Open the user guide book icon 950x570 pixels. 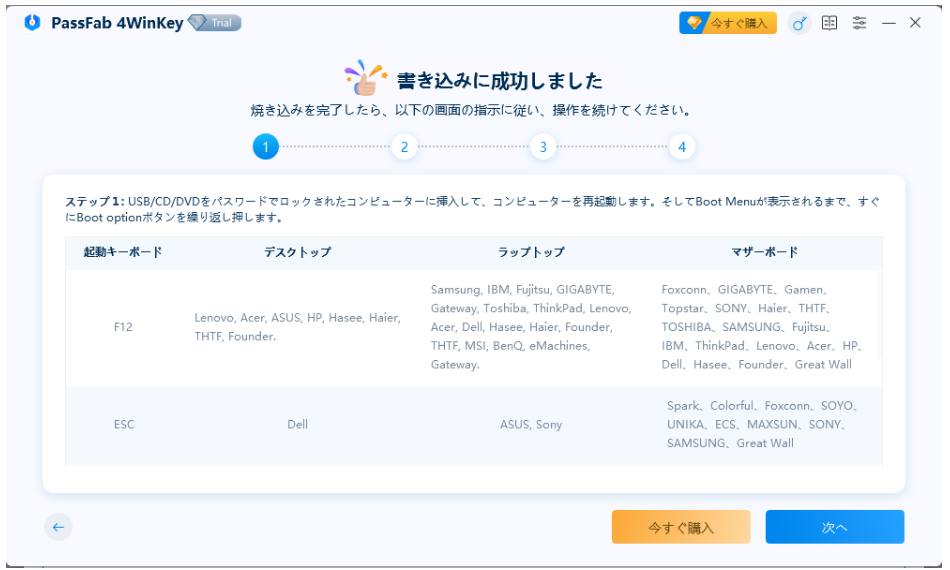click(829, 23)
